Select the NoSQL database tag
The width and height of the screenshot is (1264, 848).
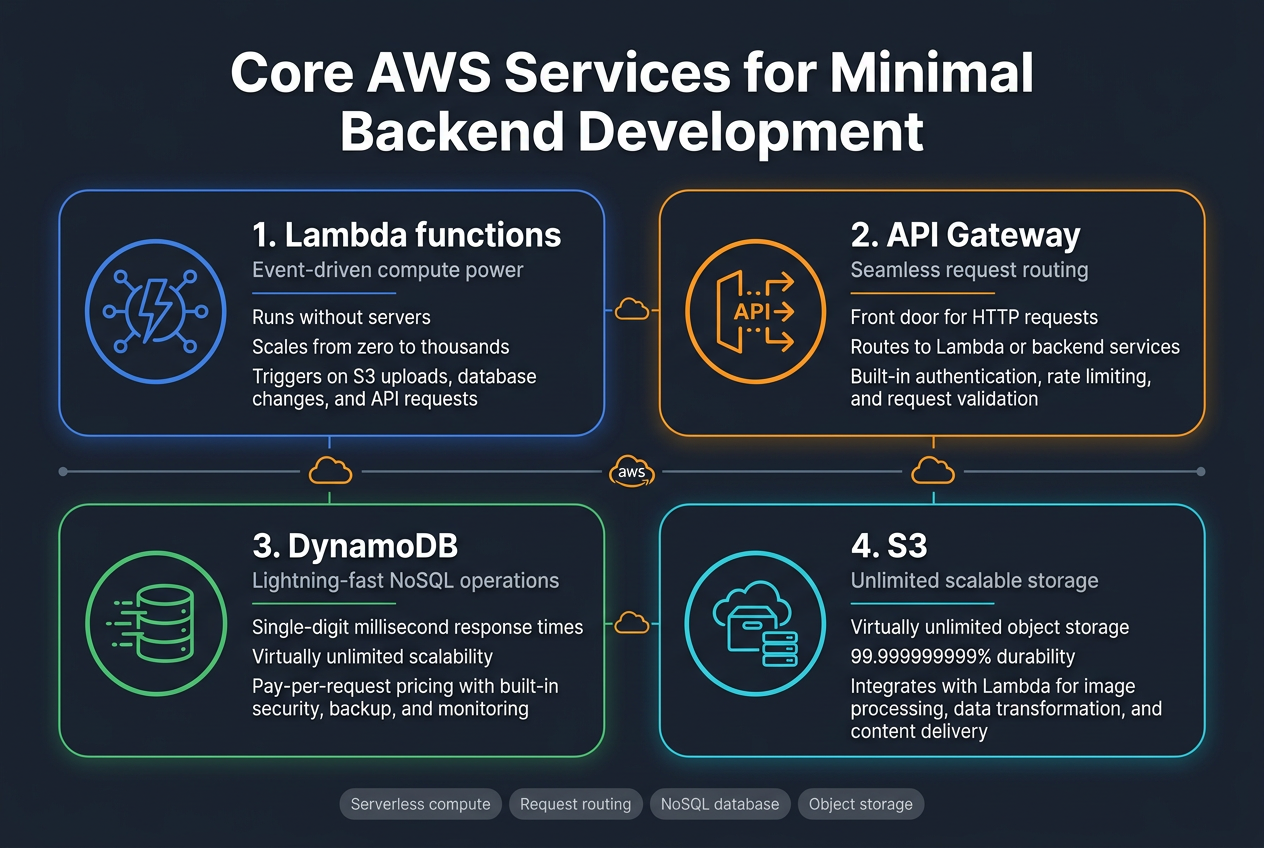point(720,804)
